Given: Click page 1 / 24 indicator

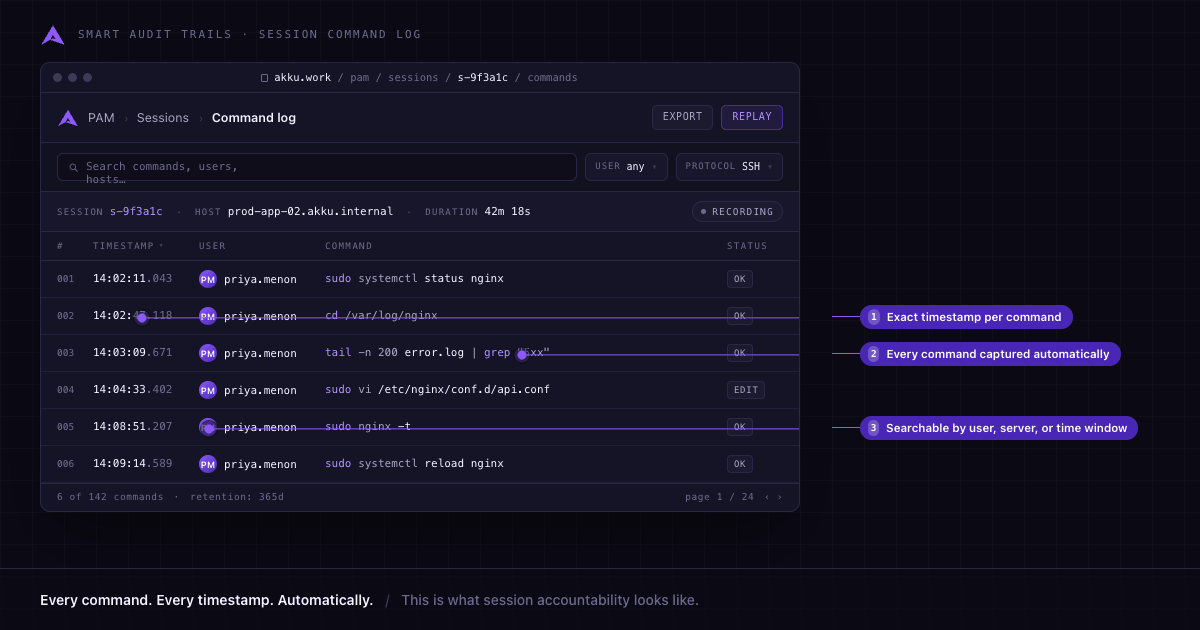Looking at the screenshot, I should 719,497.
